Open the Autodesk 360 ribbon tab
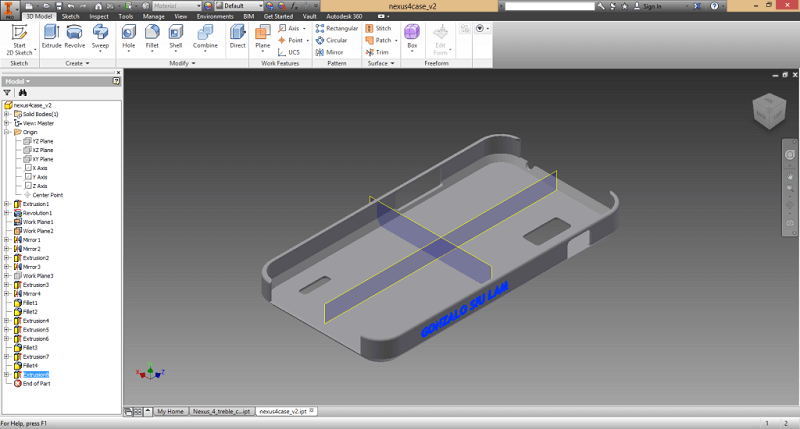Viewport: 800px width, 429px height. point(344,16)
